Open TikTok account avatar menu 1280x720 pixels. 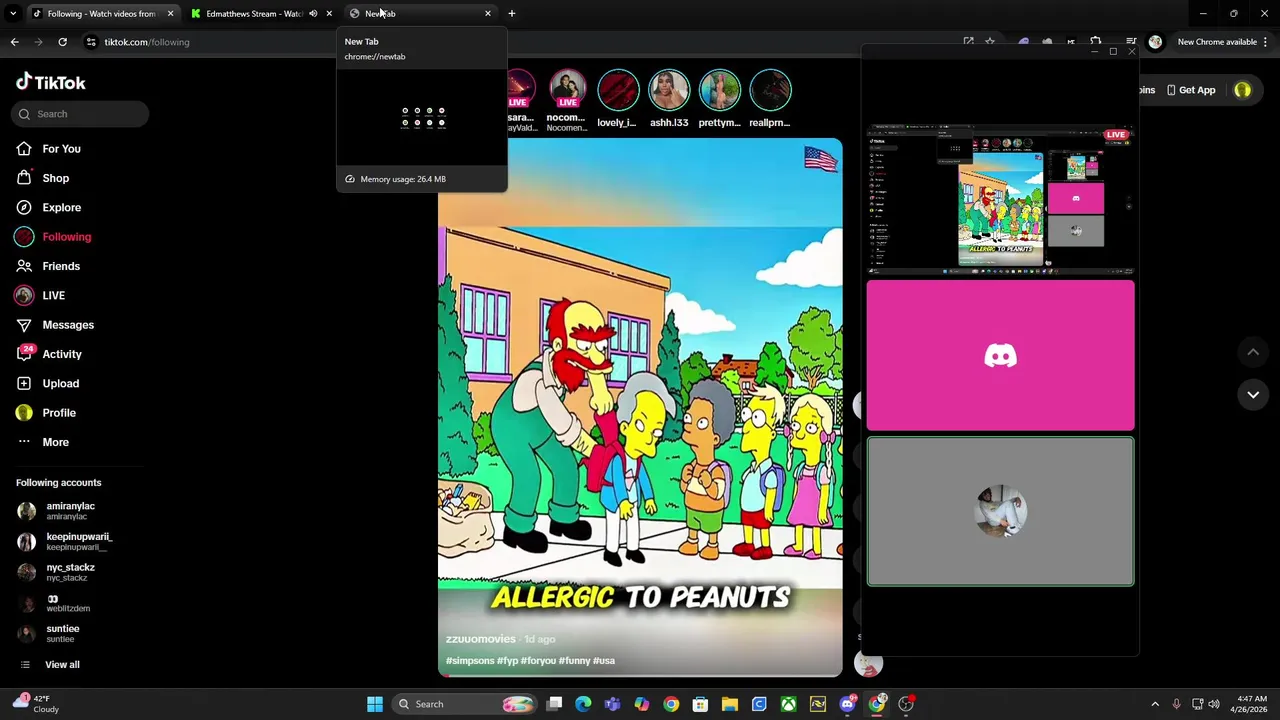point(1242,90)
